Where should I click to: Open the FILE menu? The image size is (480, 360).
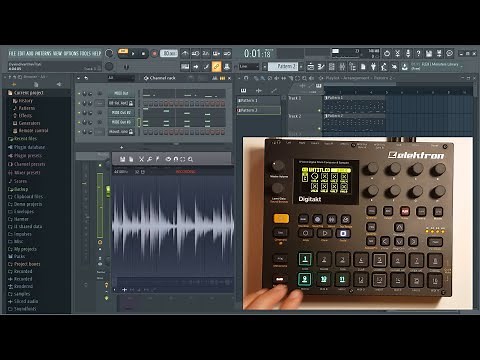[12, 53]
